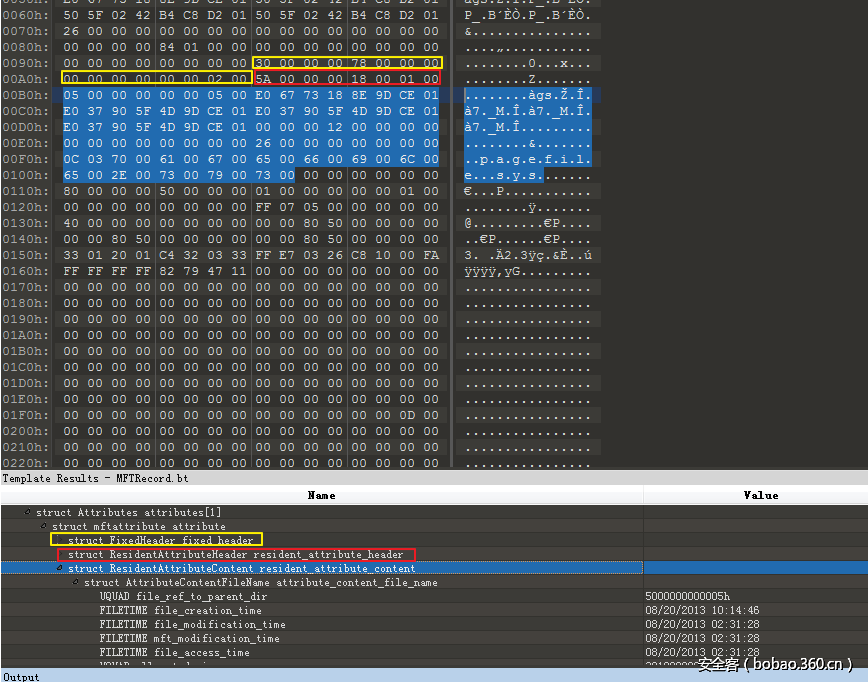
Task: Click the Value column header
Action: (760, 495)
